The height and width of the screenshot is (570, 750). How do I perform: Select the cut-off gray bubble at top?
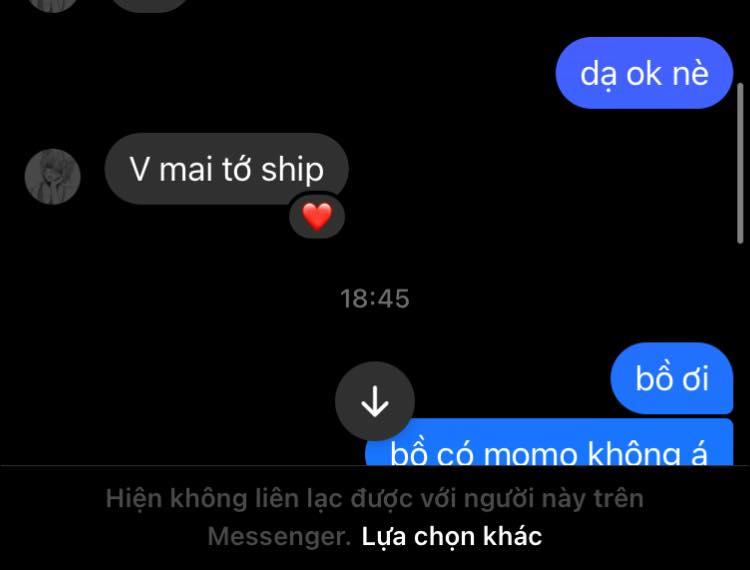click(151, 5)
